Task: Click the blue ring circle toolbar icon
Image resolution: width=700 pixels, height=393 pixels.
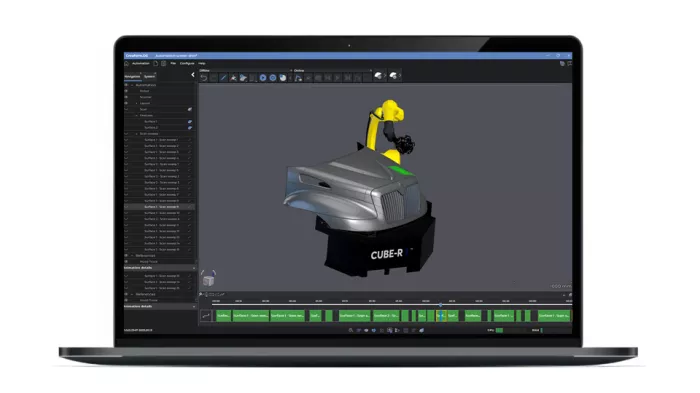Action: pos(273,78)
